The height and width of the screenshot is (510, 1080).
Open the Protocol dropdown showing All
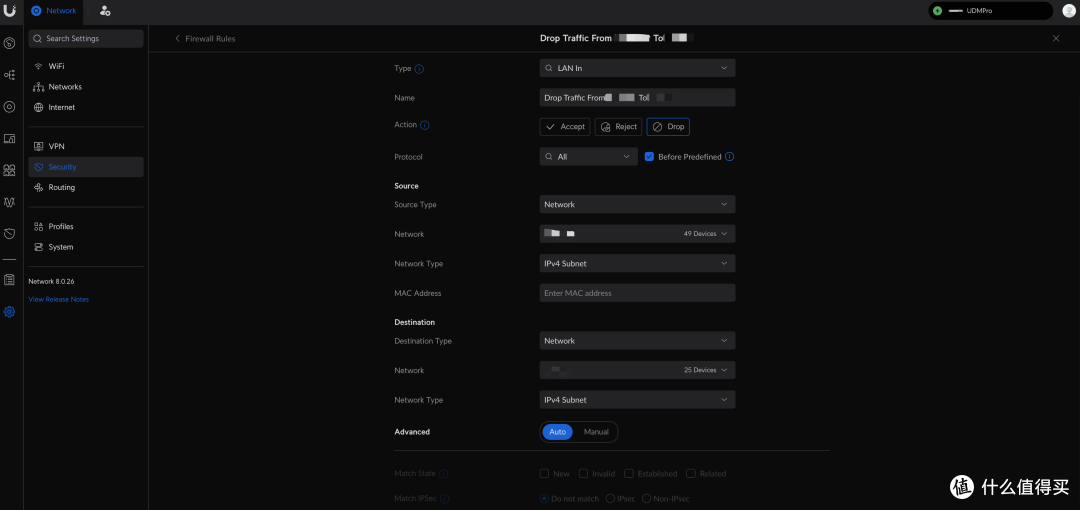(x=588, y=157)
